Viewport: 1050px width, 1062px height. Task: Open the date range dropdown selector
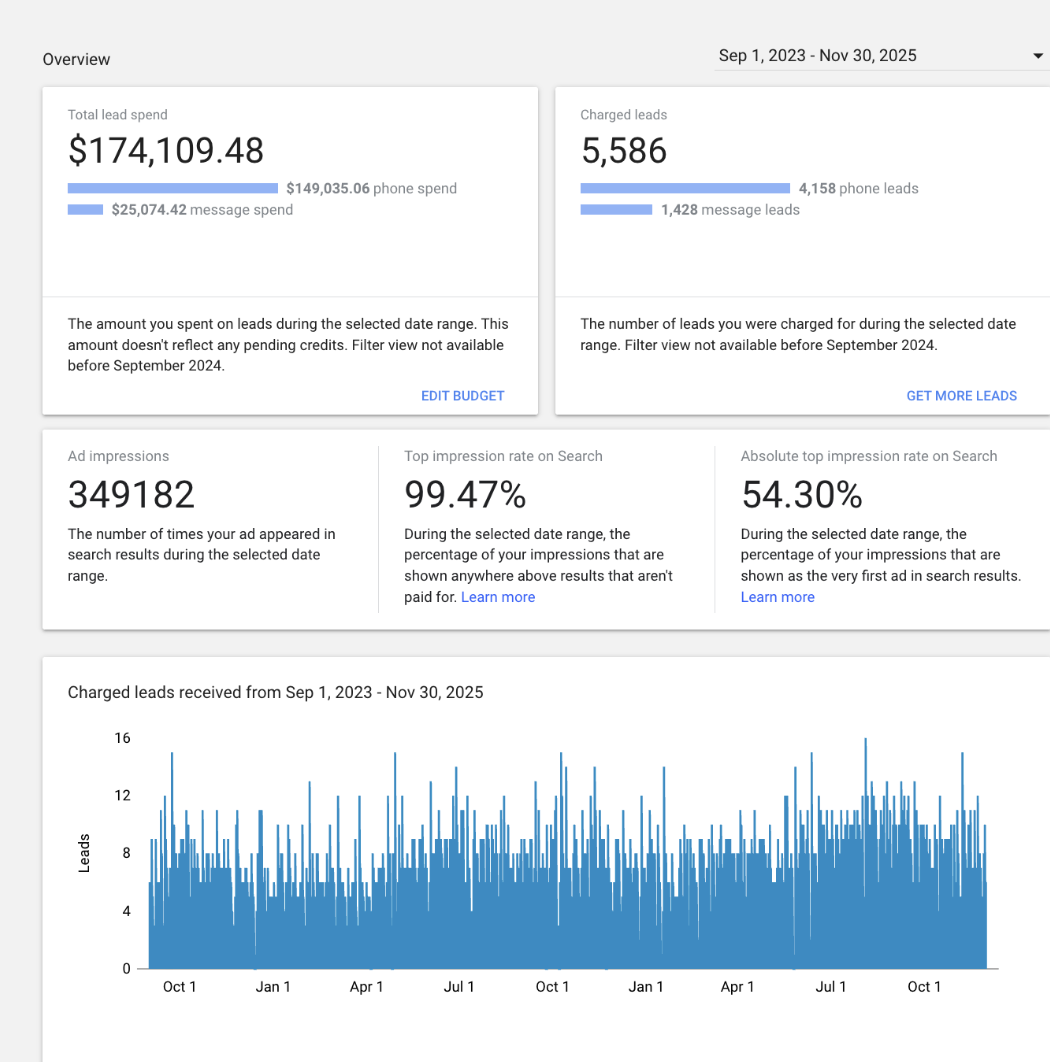[817, 56]
